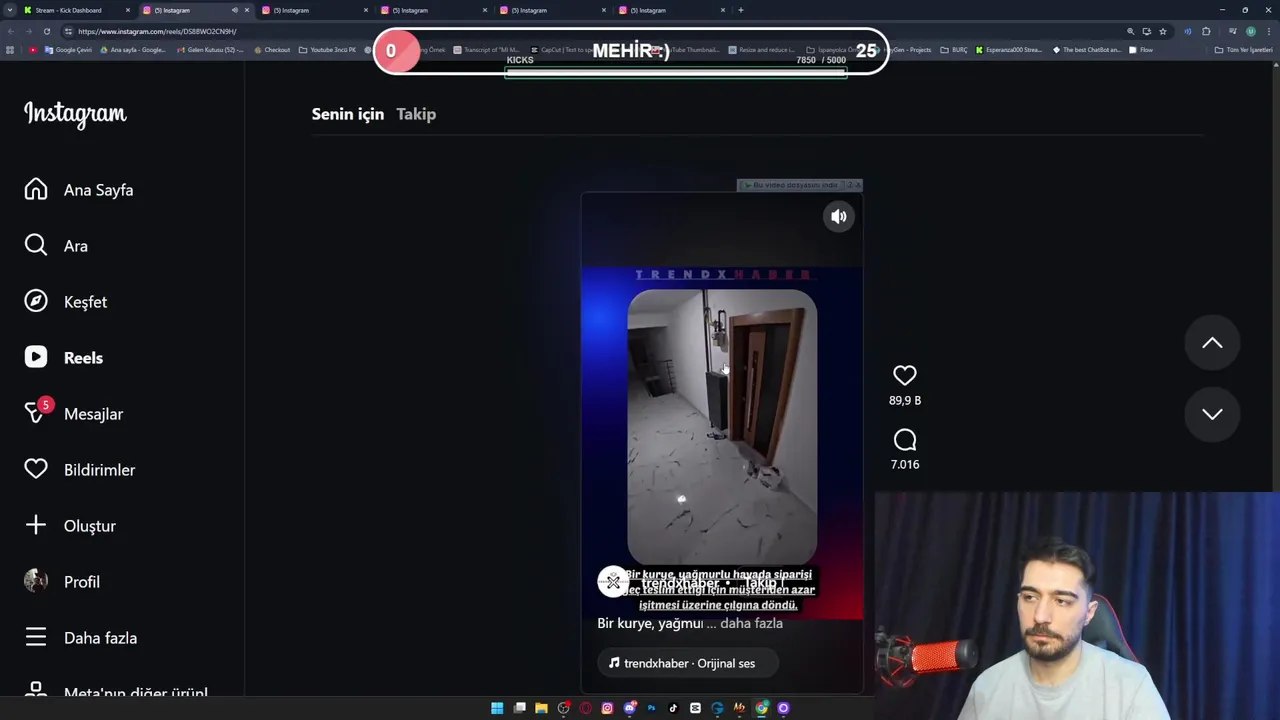The image size is (1280, 720).
Task: Open CapCut from the taskbar
Action: tap(695, 708)
